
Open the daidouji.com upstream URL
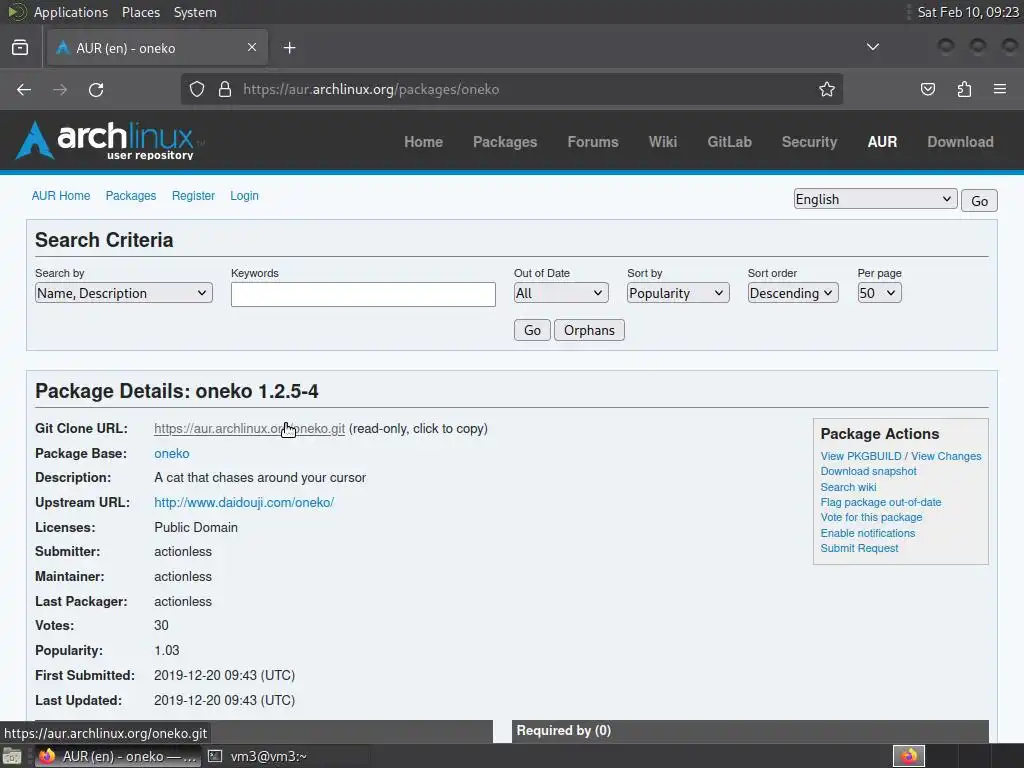click(x=244, y=502)
